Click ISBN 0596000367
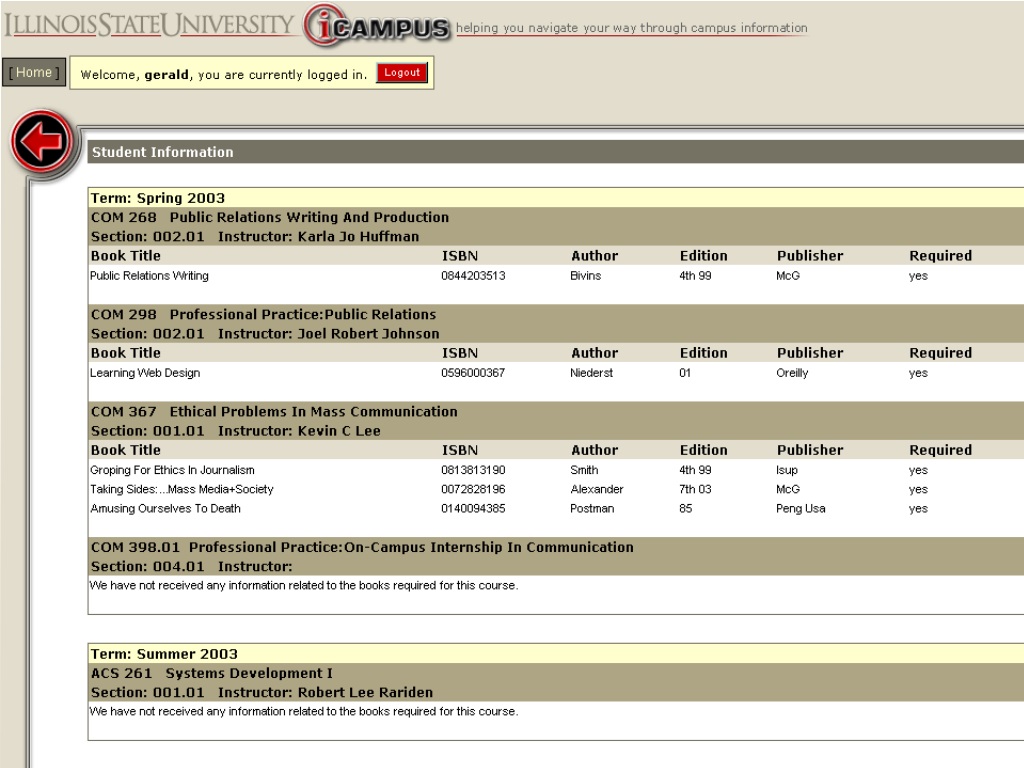 (x=473, y=373)
